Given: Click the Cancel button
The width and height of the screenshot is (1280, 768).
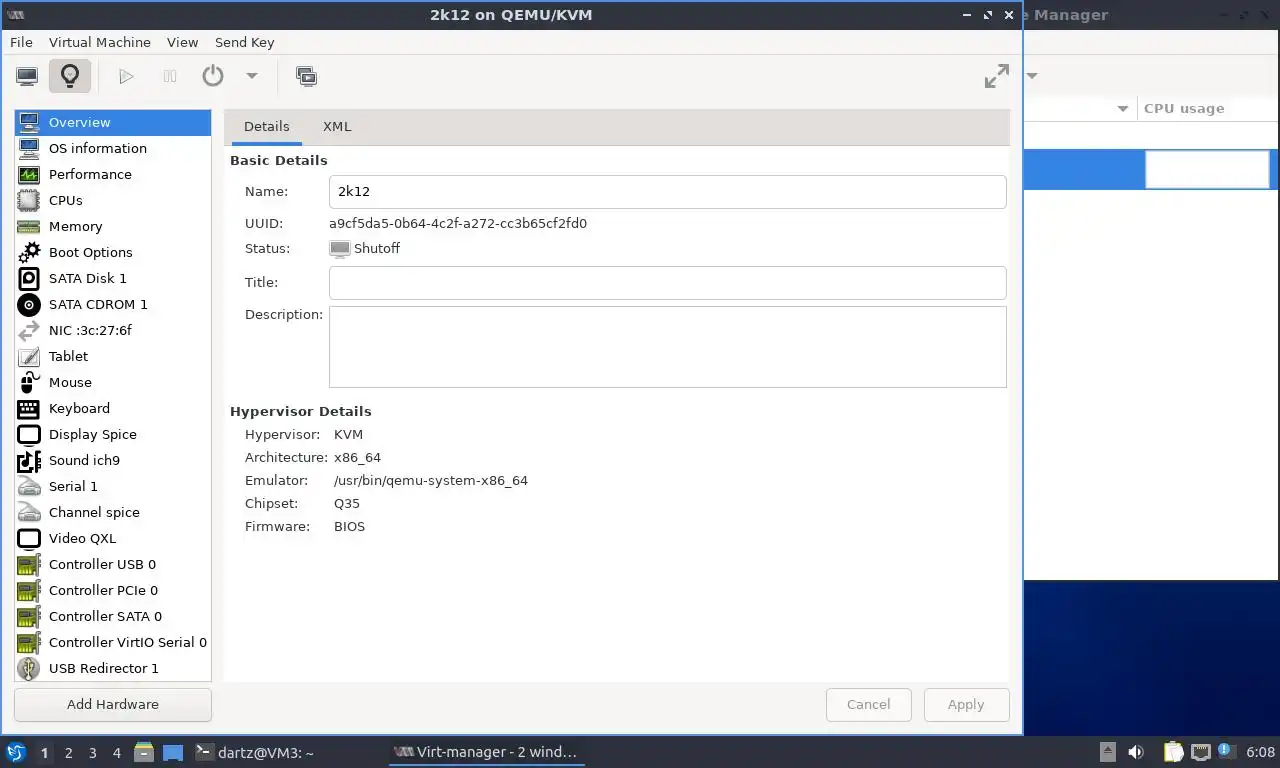Looking at the screenshot, I should (868, 704).
